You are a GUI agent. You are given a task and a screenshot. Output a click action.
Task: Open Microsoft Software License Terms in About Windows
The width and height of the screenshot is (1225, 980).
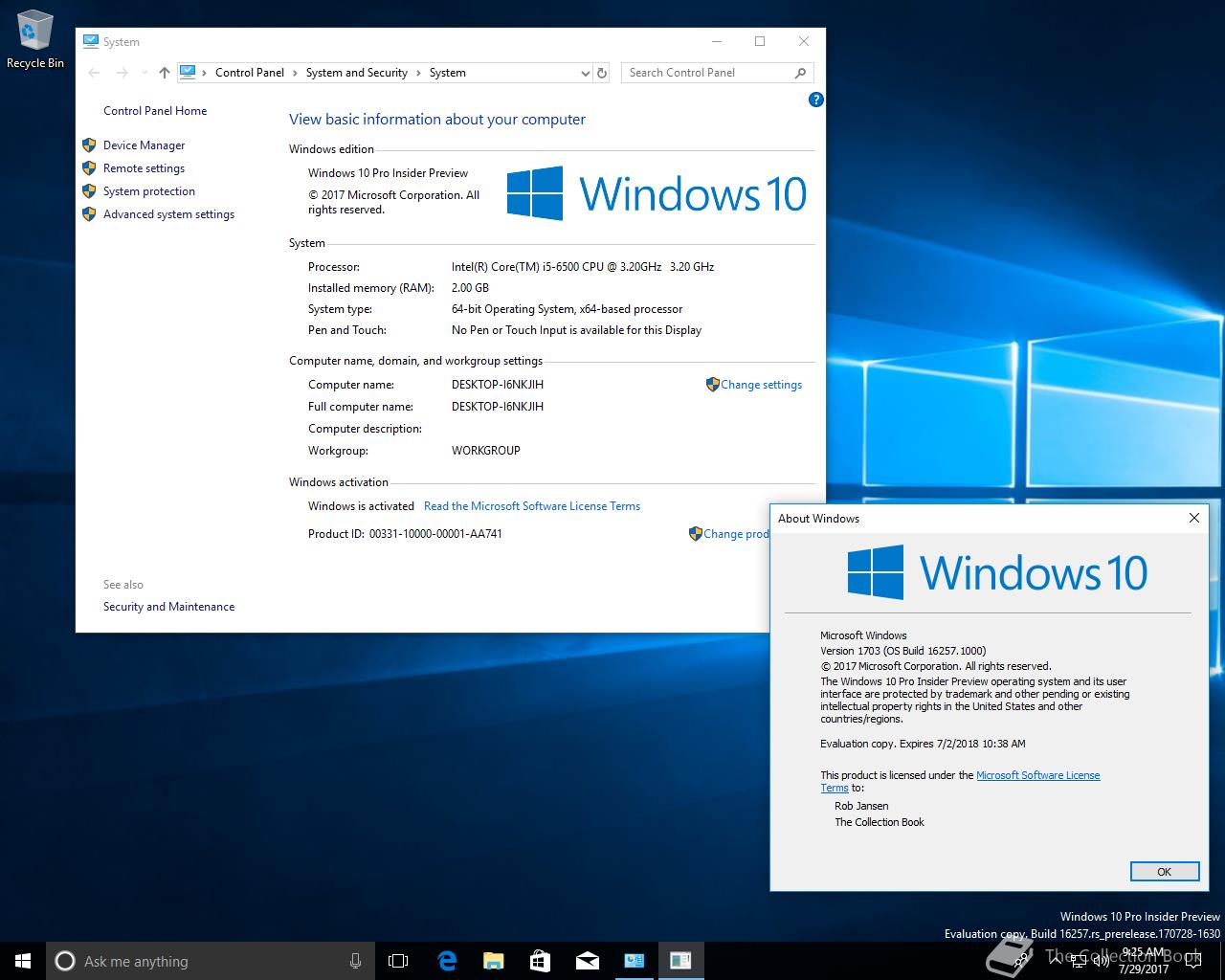1037,775
